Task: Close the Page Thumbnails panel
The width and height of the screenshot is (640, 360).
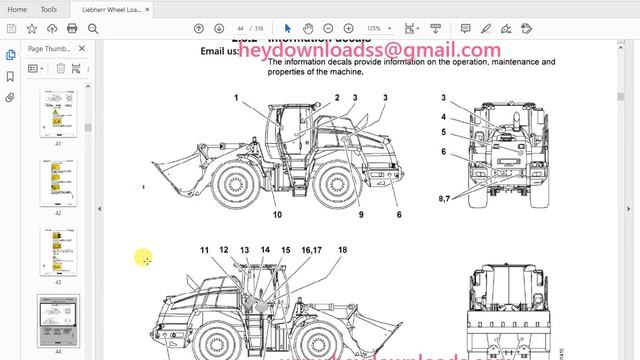Action: (x=82, y=49)
